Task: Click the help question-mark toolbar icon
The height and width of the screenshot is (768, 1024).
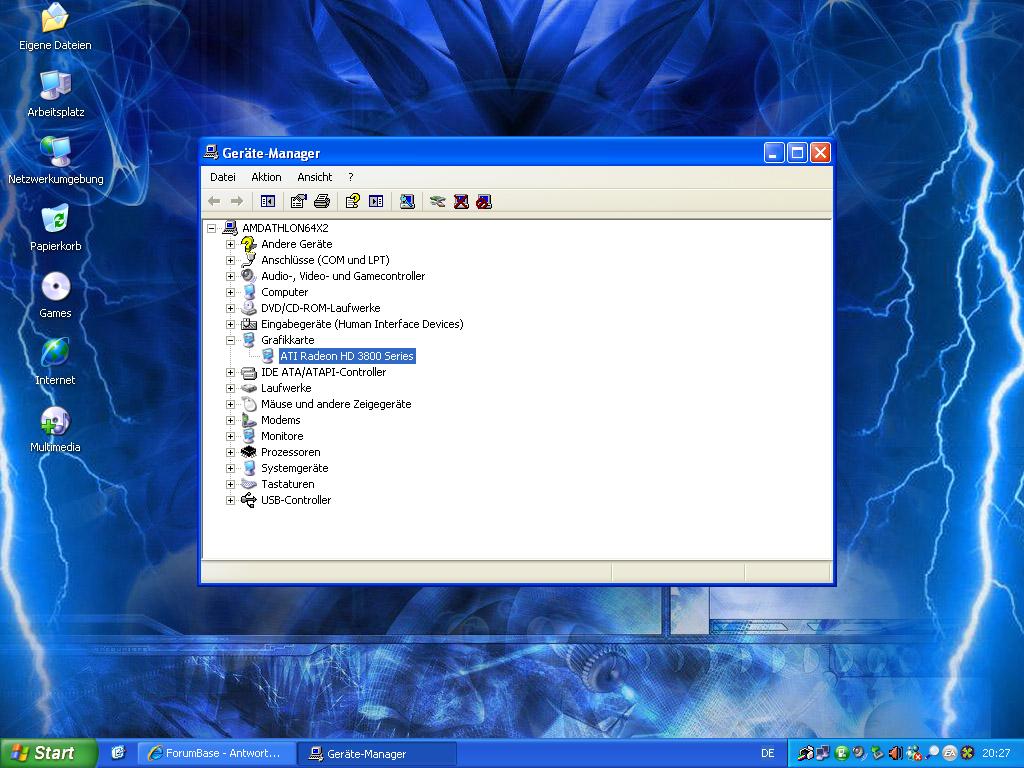Action: point(353,202)
